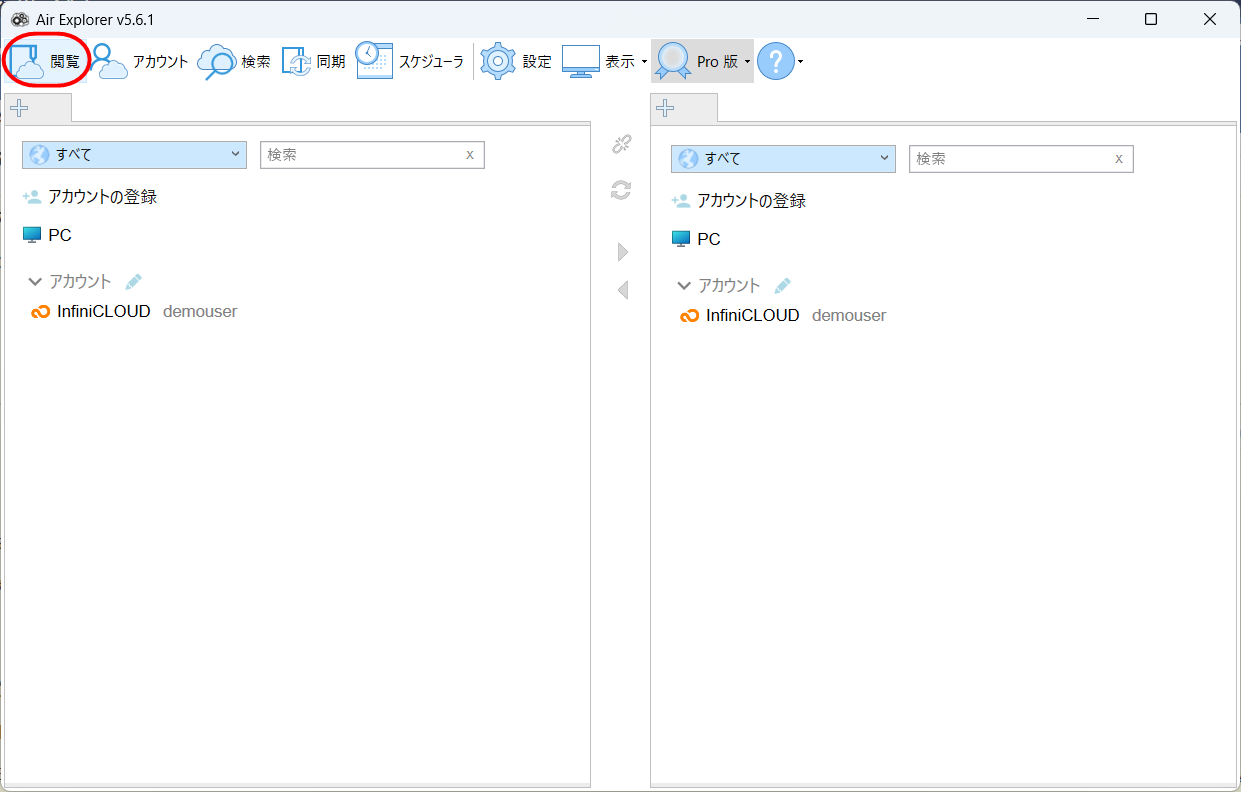
Task: Open the スケジューラ scheduler tool
Action: (x=410, y=61)
